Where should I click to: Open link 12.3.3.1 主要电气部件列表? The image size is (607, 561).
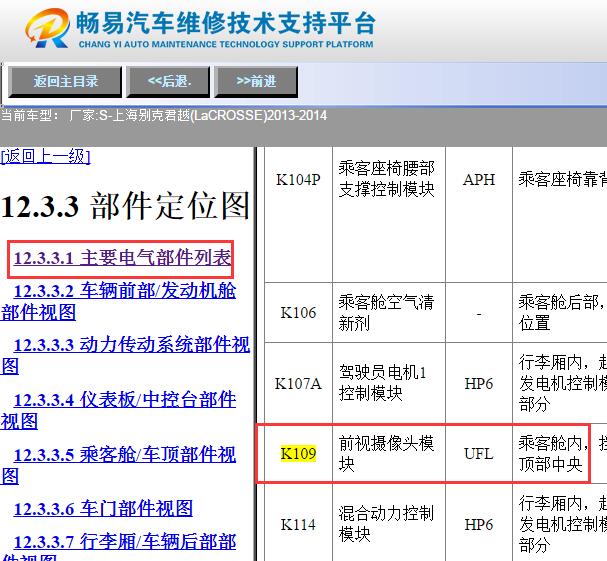click(x=122, y=258)
